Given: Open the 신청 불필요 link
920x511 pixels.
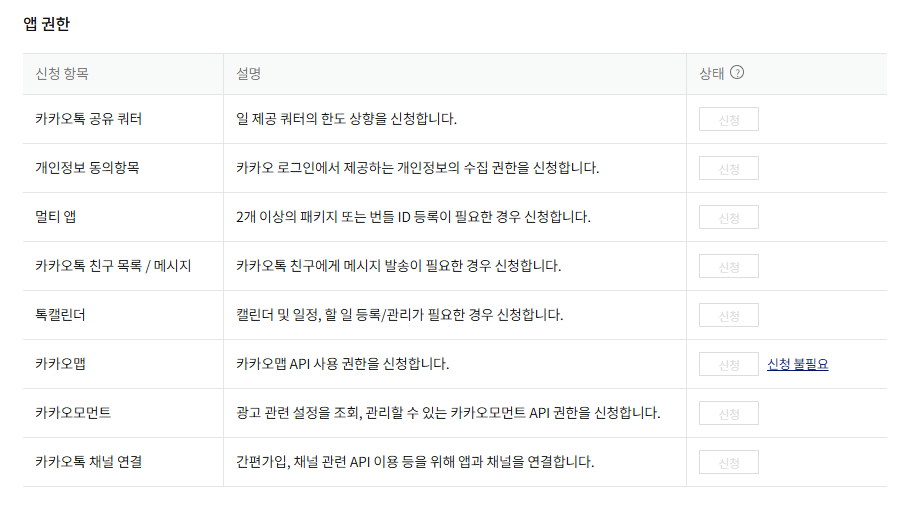Looking at the screenshot, I should point(797,364).
